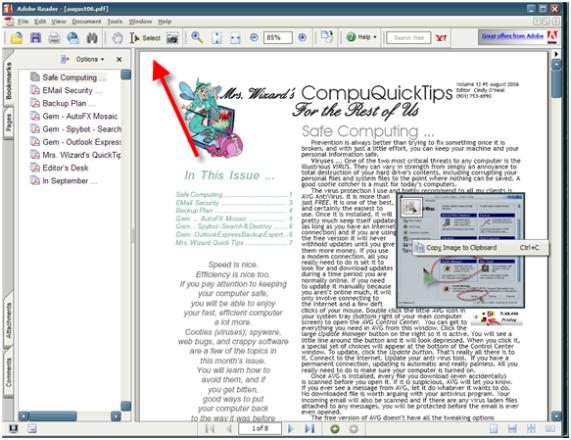
Task: Click the email/globe icon in the toolbar
Action: 73,38
